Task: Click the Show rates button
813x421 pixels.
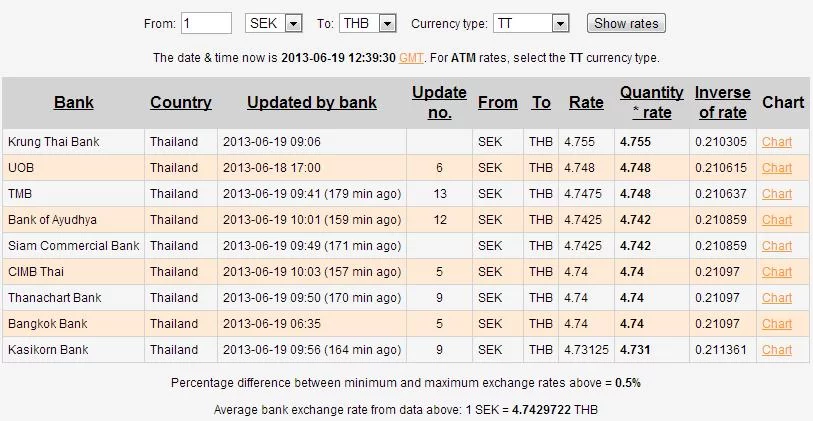Action: [x=625, y=23]
